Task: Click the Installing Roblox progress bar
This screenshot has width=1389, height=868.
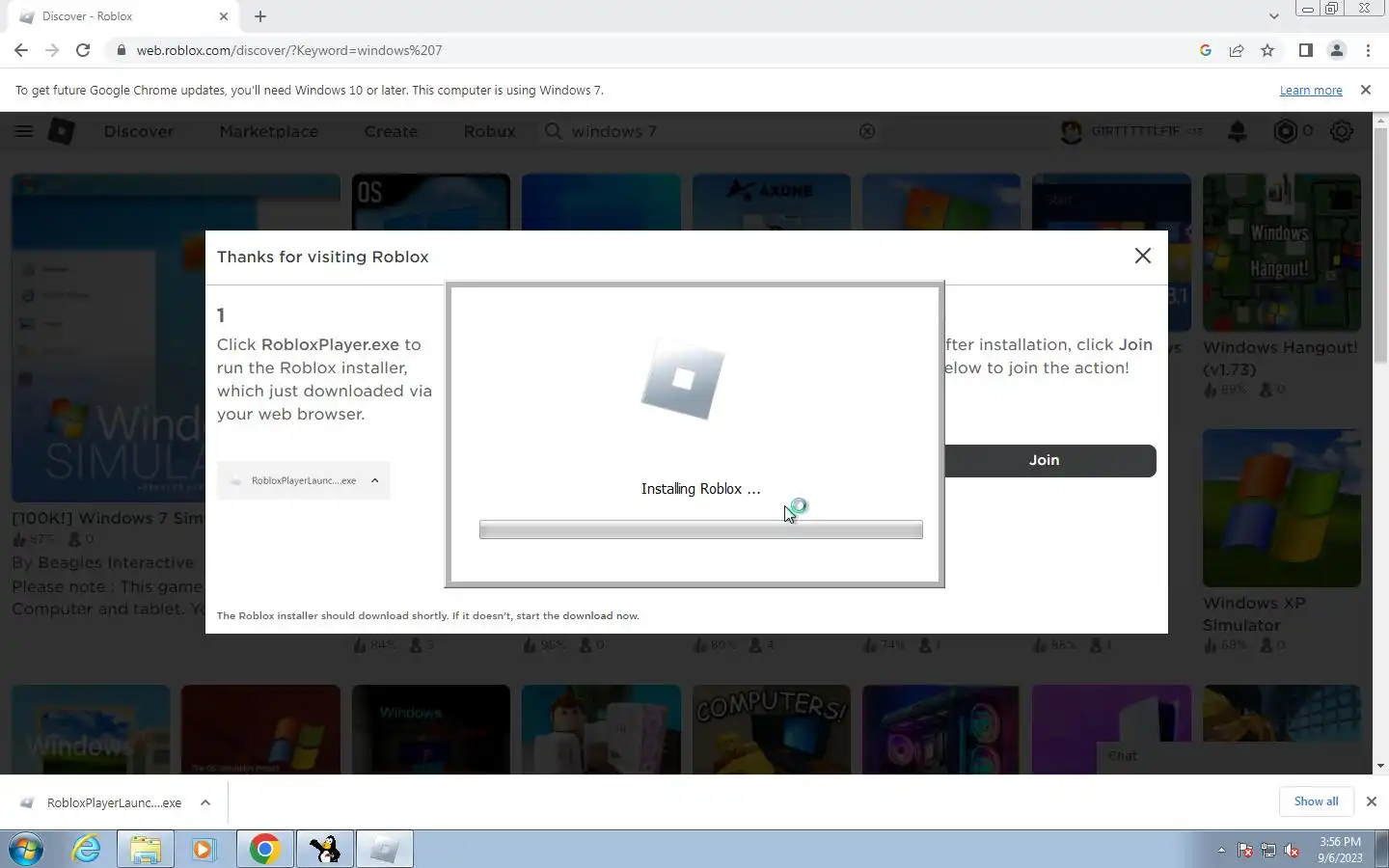Action: coord(701,529)
